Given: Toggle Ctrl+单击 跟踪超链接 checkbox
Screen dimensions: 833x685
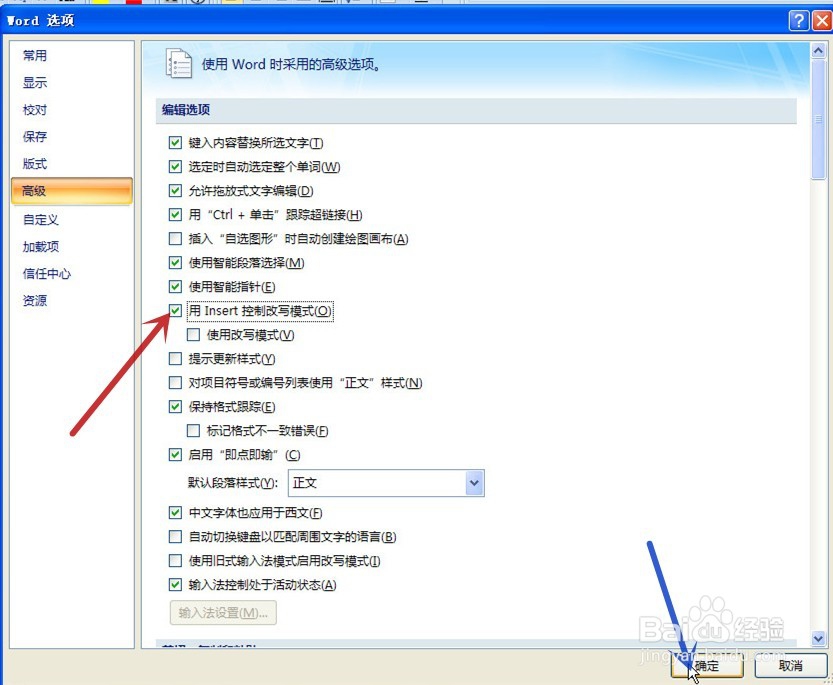Looking at the screenshot, I should [175, 214].
